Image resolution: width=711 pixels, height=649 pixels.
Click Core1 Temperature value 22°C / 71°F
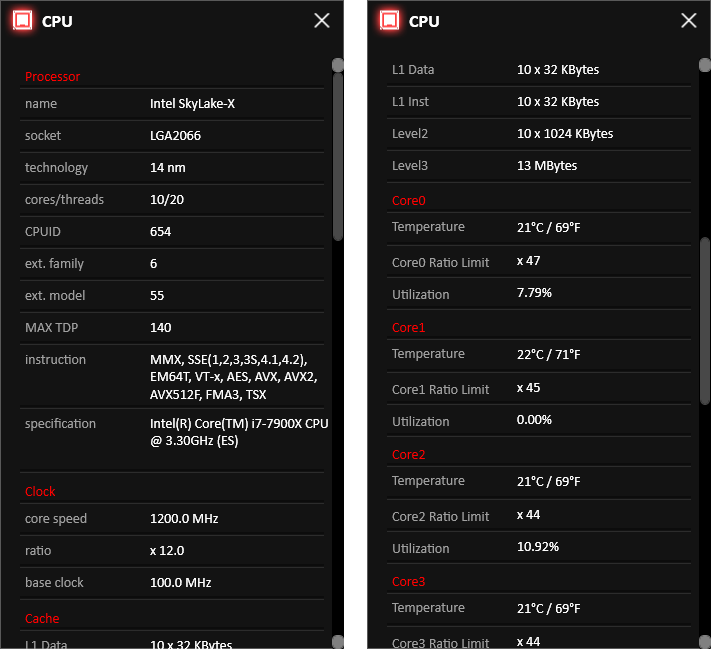(x=549, y=354)
